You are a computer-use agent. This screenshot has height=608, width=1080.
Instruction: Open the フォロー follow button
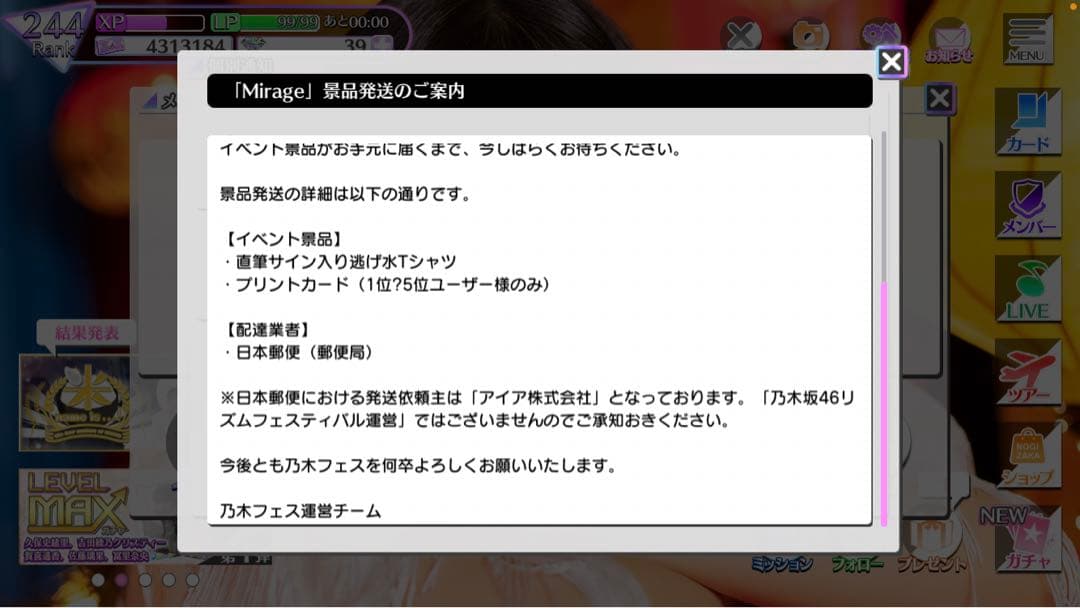tap(857, 565)
